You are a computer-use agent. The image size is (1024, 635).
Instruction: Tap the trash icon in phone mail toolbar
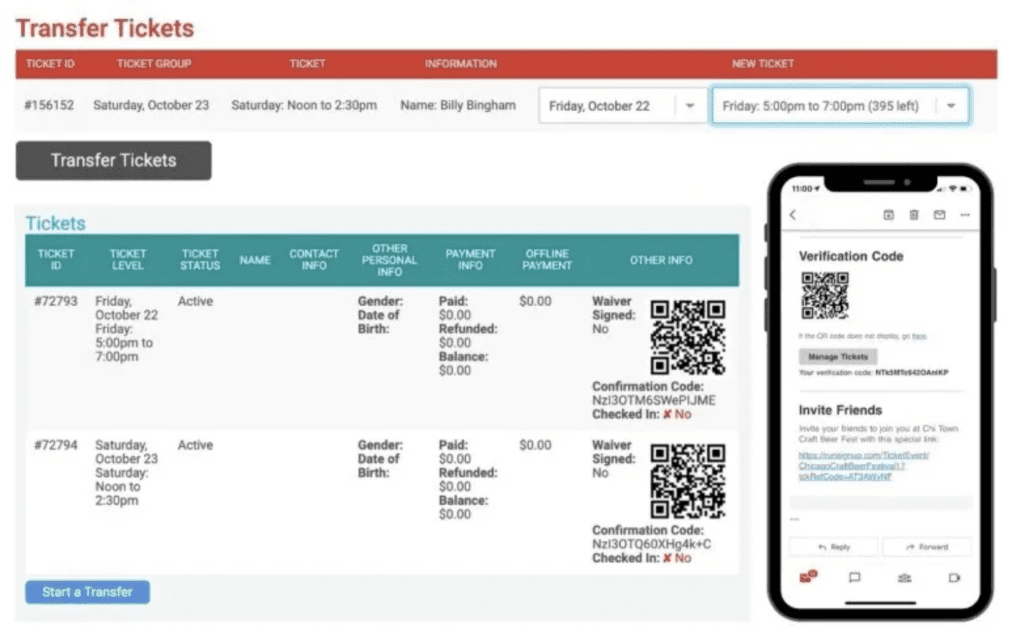(x=914, y=215)
